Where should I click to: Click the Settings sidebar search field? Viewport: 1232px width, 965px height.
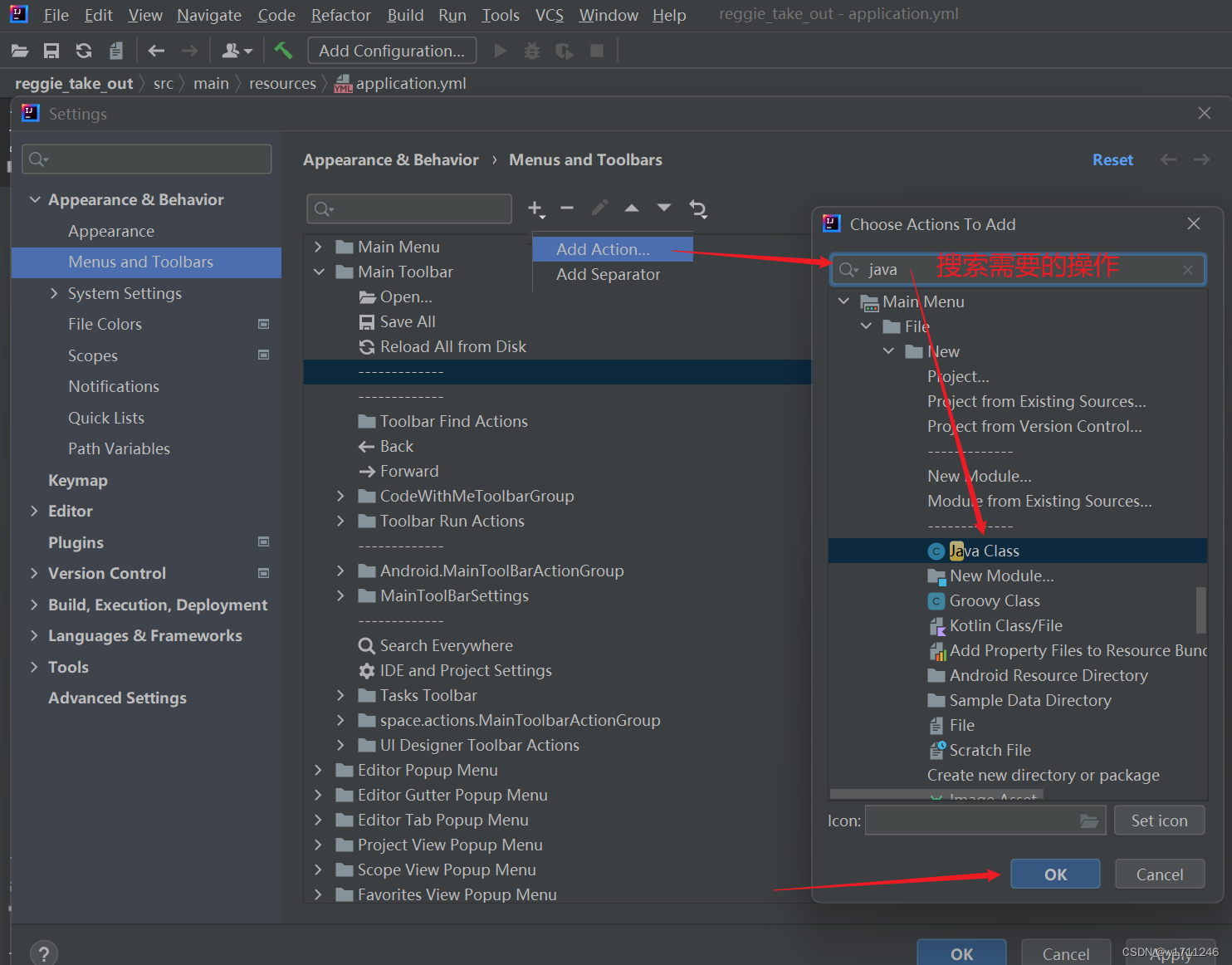[x=147, y=159]
